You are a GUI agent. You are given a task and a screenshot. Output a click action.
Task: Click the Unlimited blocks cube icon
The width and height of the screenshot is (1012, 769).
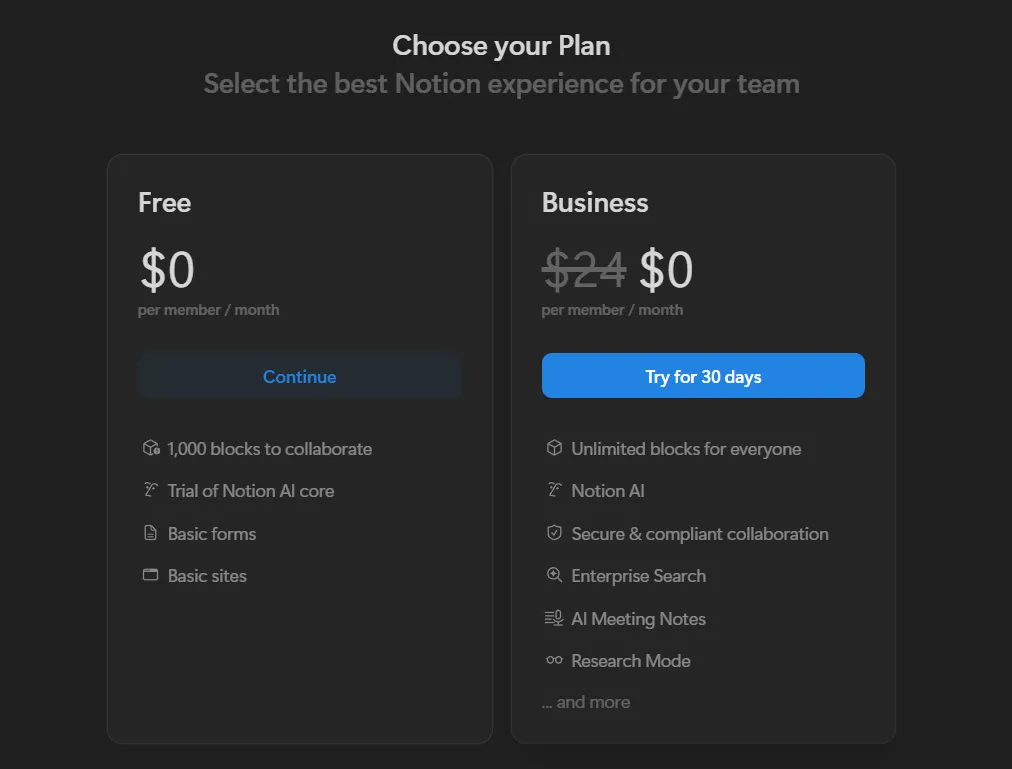click(554, 448)
